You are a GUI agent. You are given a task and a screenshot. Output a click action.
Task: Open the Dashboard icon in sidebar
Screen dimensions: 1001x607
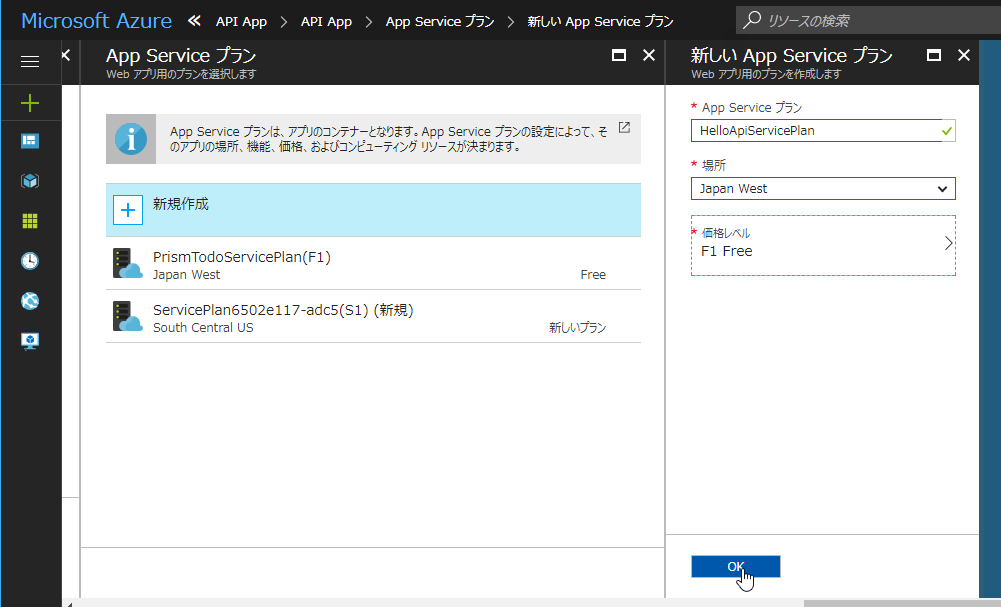coord(30,141)
